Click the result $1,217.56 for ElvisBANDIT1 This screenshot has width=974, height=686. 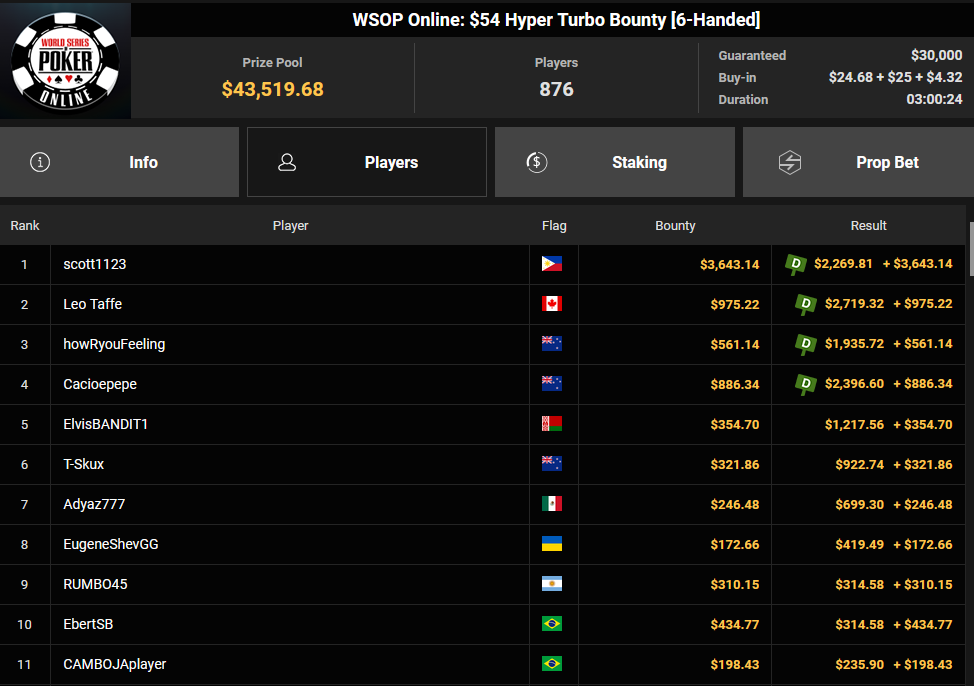[x=854, y=424]
